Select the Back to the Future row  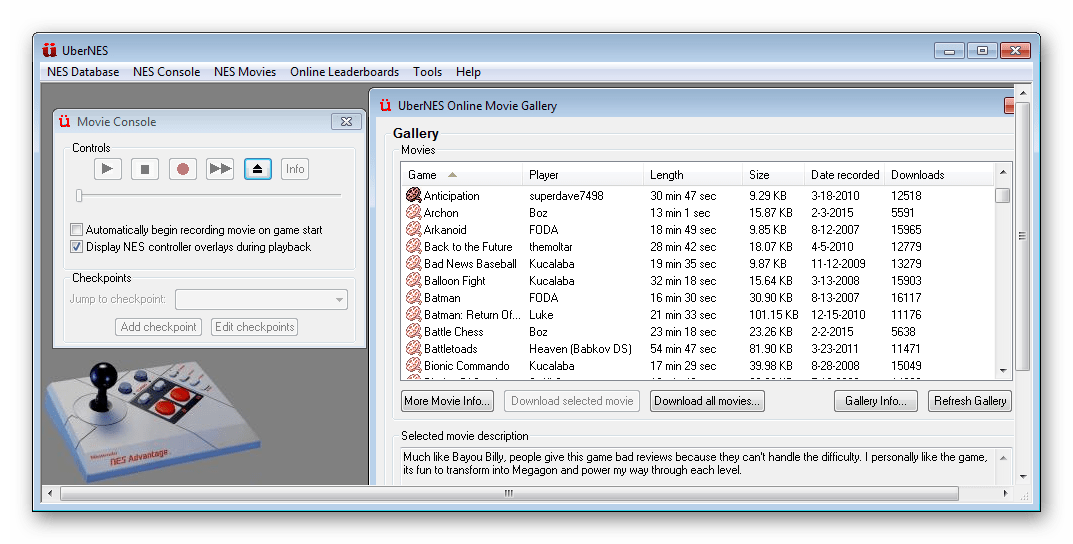tap(468, 247)
